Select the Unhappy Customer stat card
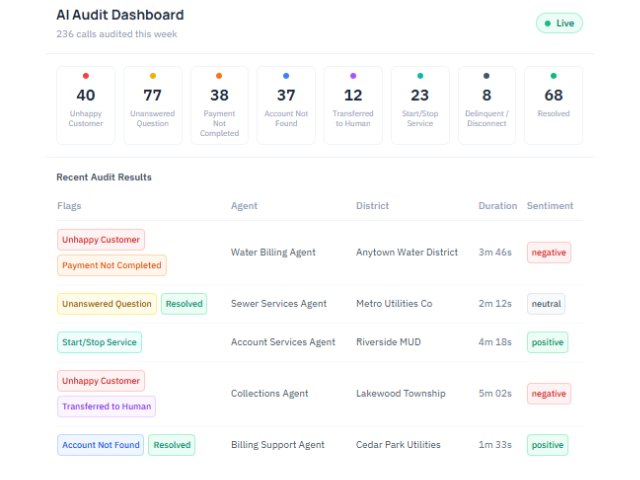This screenshot has width=640, height=480. pos(86,105)
